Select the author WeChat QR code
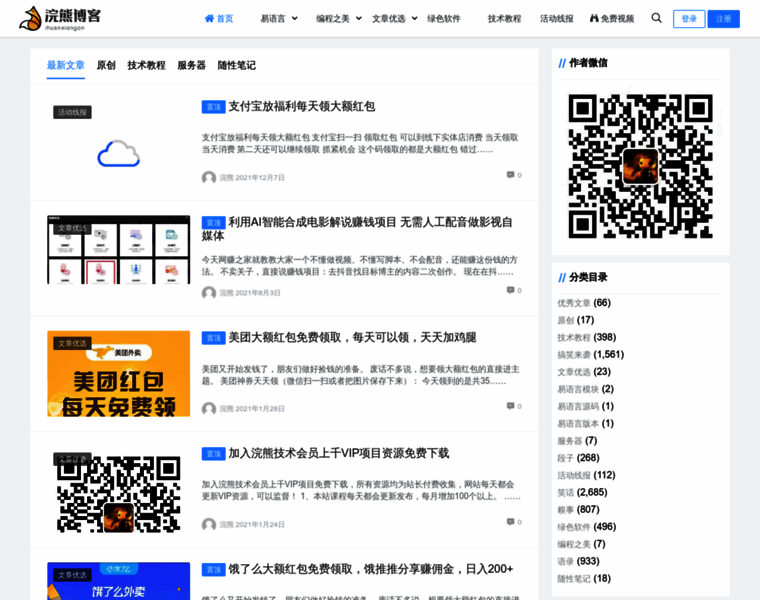The height and width of the screenshot is (600, 760). pyautogui.click(x=640, y=166)
